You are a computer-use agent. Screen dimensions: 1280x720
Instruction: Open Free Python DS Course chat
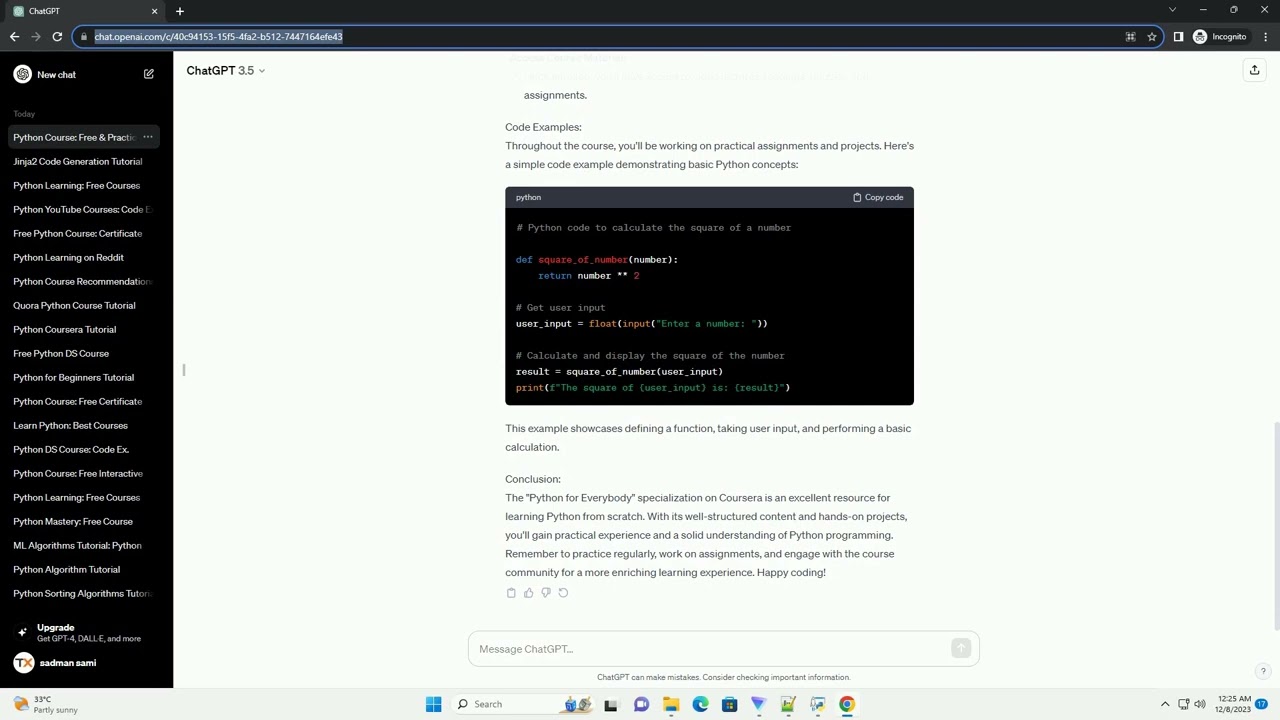click(84, 353)
